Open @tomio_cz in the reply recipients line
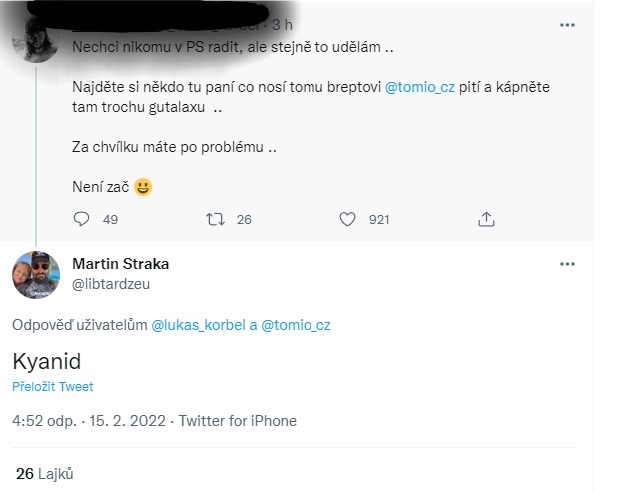This screenshot has width=622, height=494. 296,325
